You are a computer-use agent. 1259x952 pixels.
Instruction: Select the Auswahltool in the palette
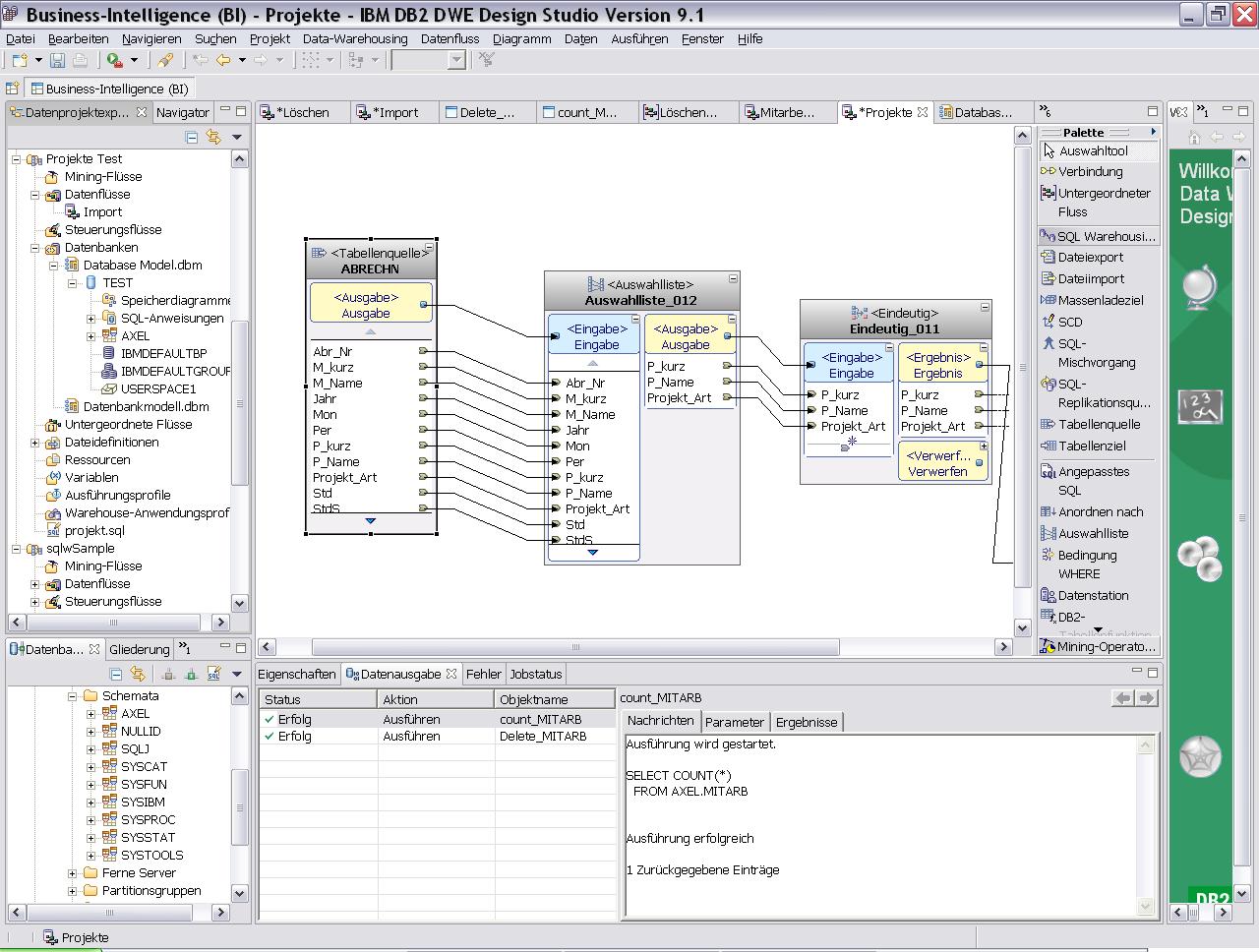point(1093,150)
